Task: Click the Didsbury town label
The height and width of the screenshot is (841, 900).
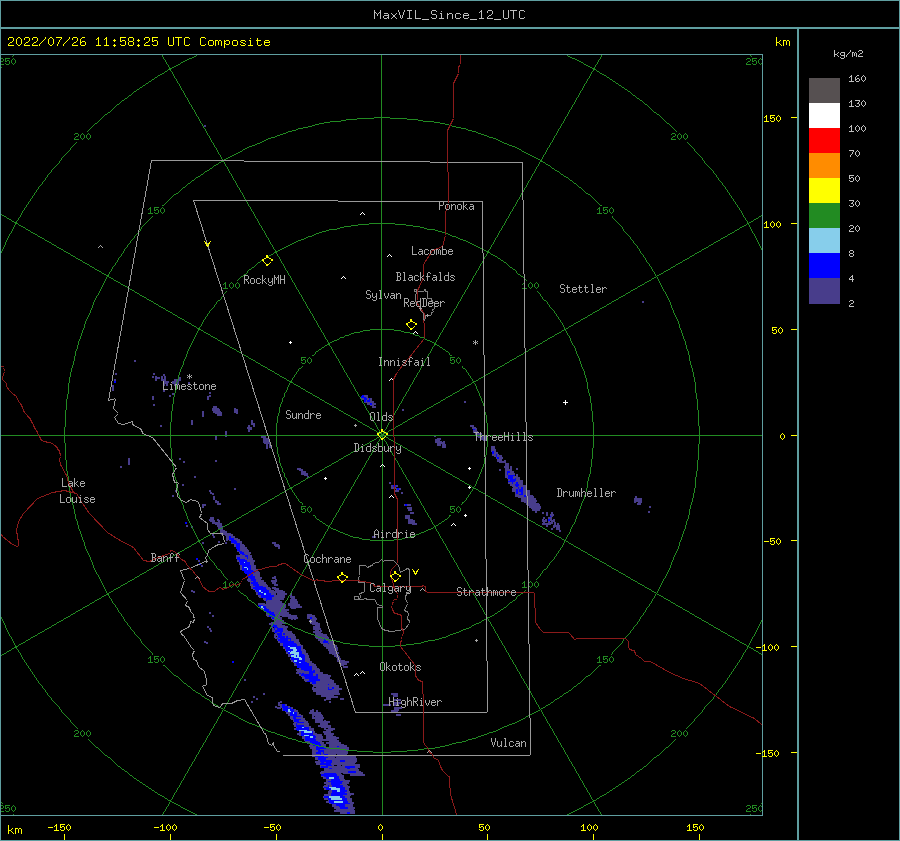Action: (377, 448)
